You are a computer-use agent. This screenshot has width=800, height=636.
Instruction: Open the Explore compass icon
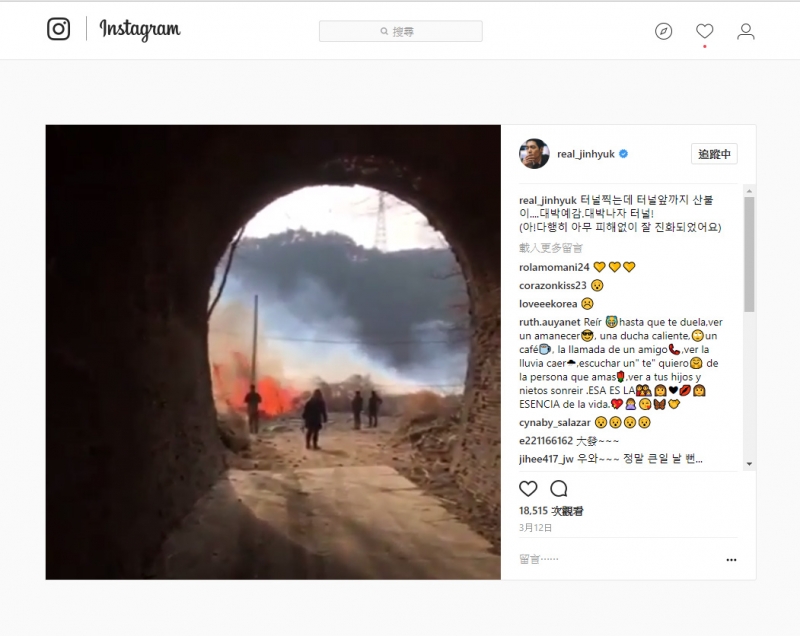point(663,32)
